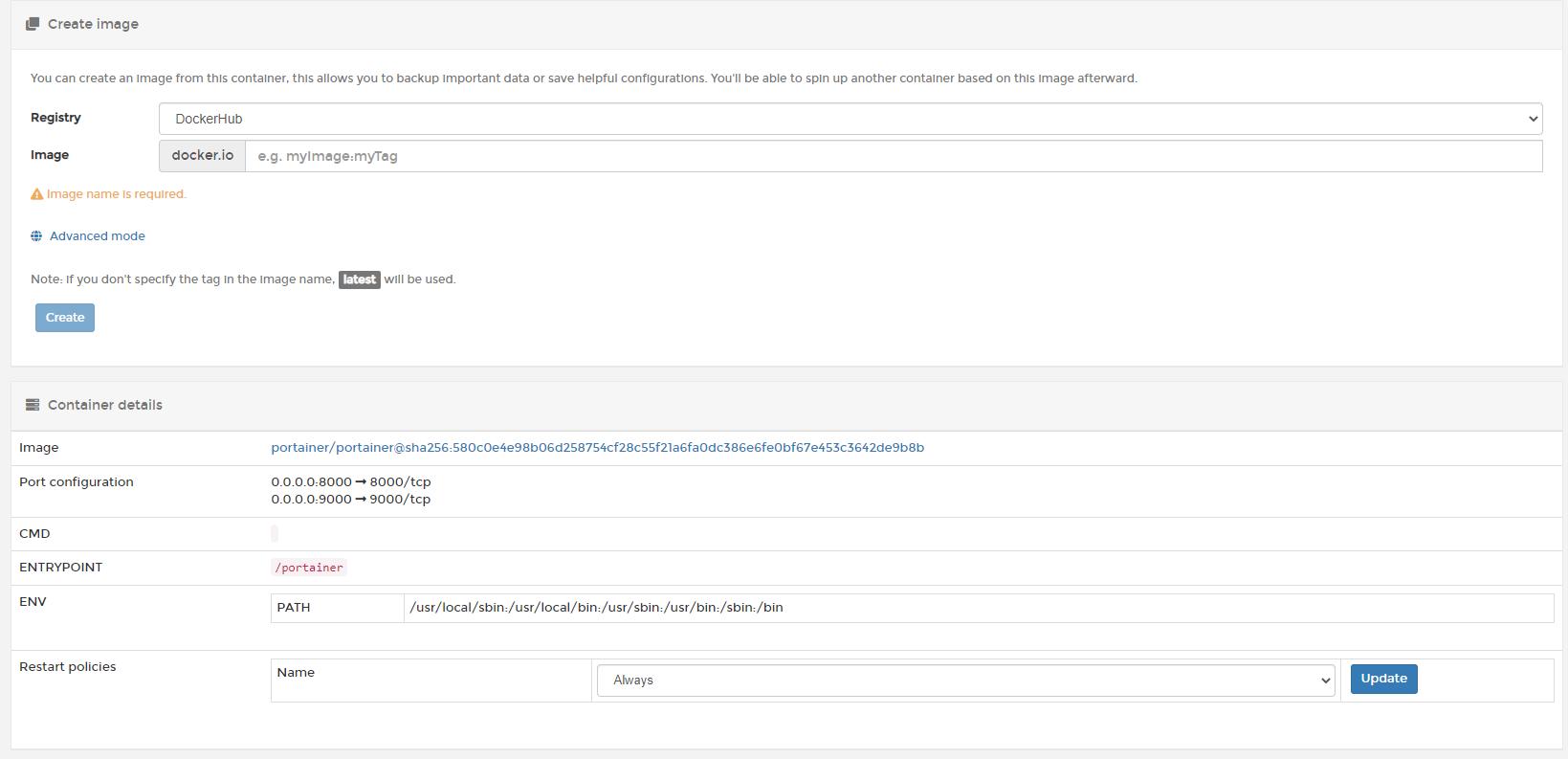Viewport: 1568px width, 759px height.
Task: Click the docker.io registry prefix
Action: click(x=202, y=156)
